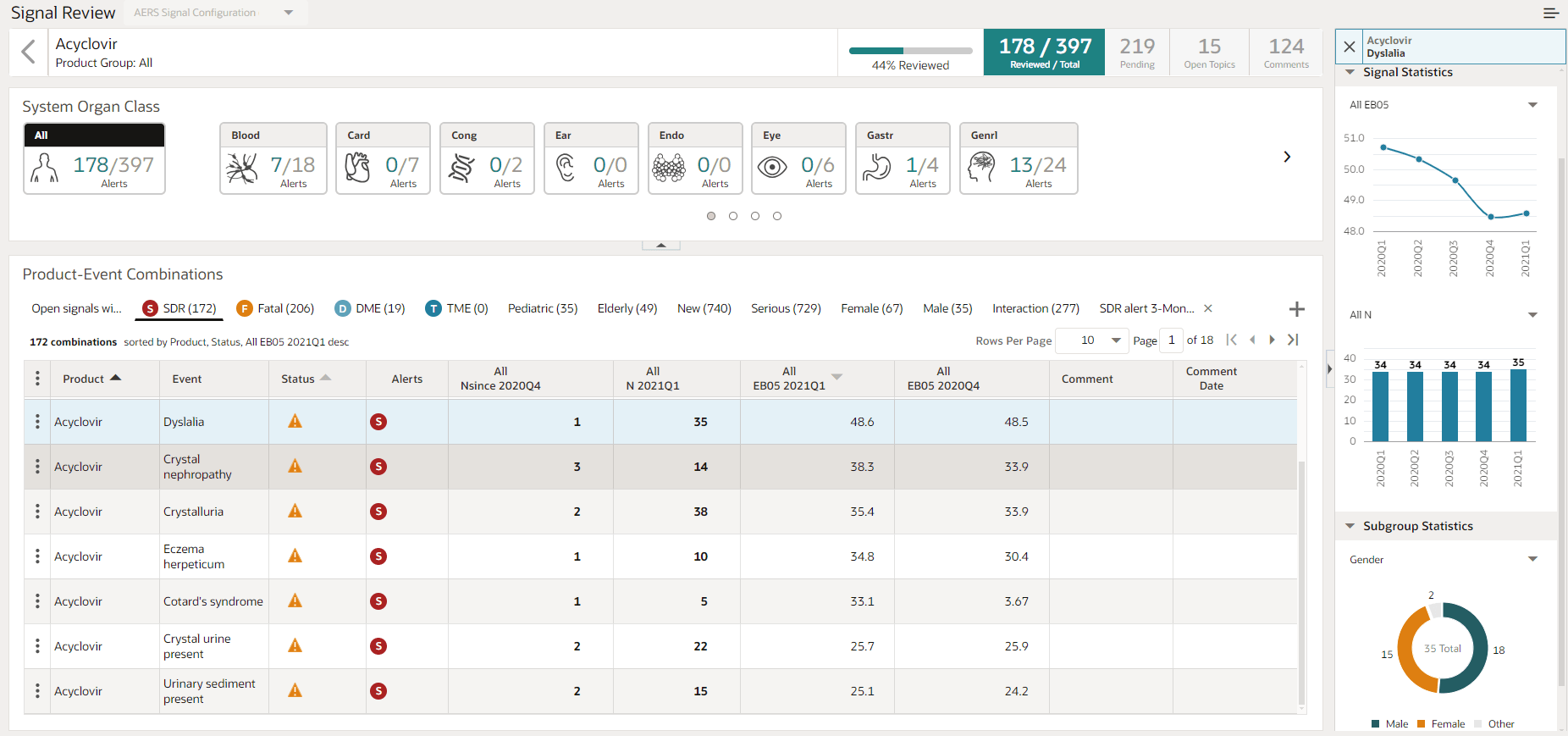Remove the SDR alert 3-Mon tab
The height and width of the screenshot is (736, 1568).
tap(1208, 308)
